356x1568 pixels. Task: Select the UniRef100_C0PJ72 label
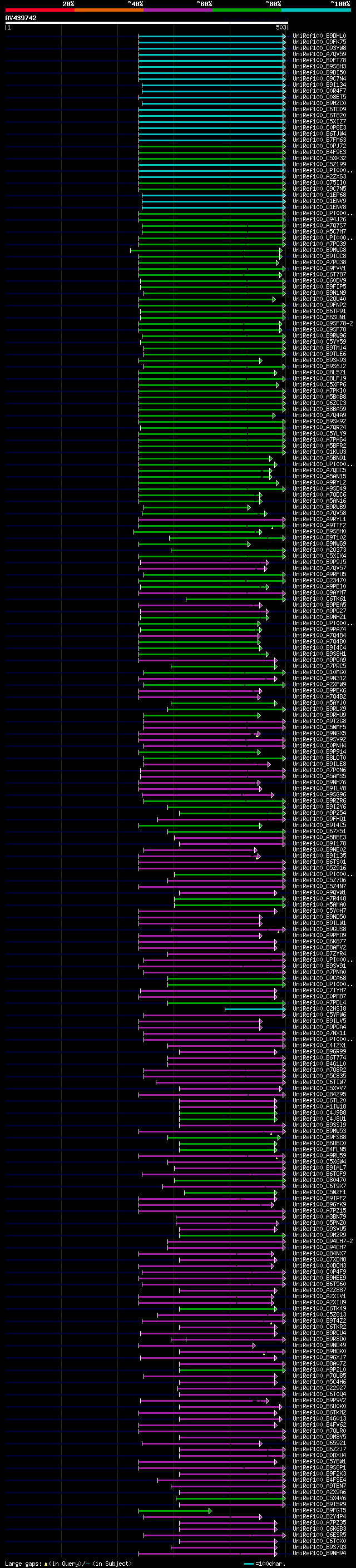(319, 146)
